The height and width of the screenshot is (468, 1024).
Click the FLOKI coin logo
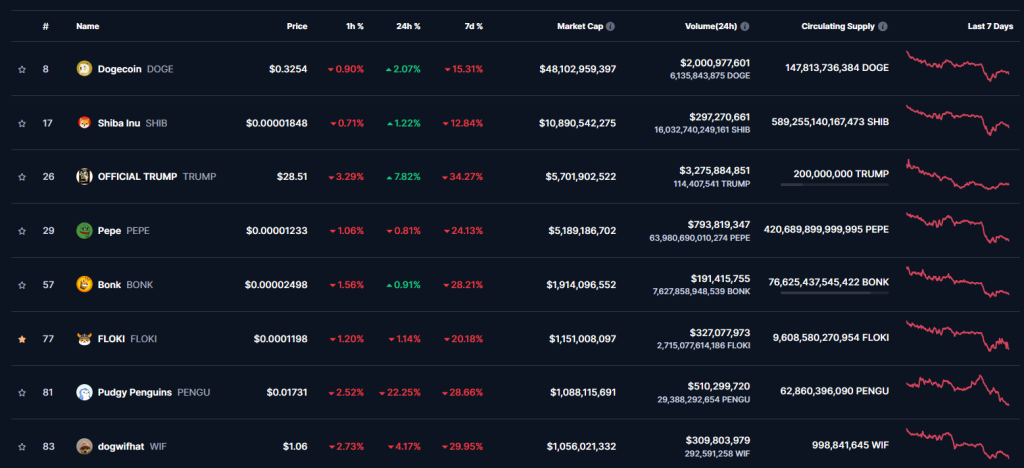click(x=84, y=339)
